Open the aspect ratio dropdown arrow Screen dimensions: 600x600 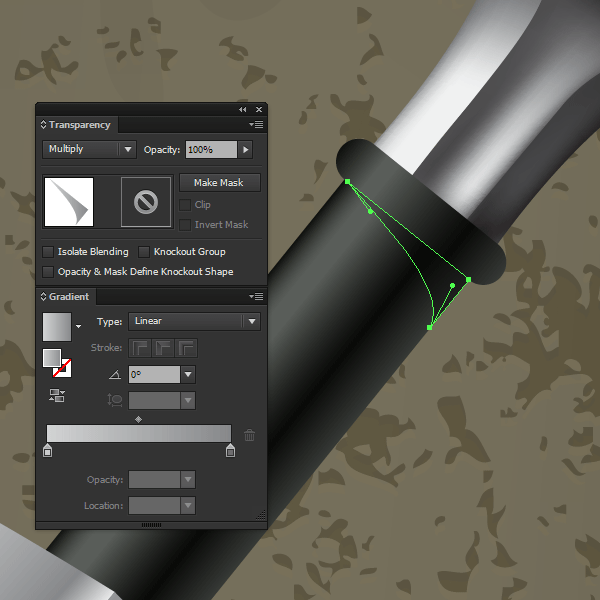[x=188, y=401]
